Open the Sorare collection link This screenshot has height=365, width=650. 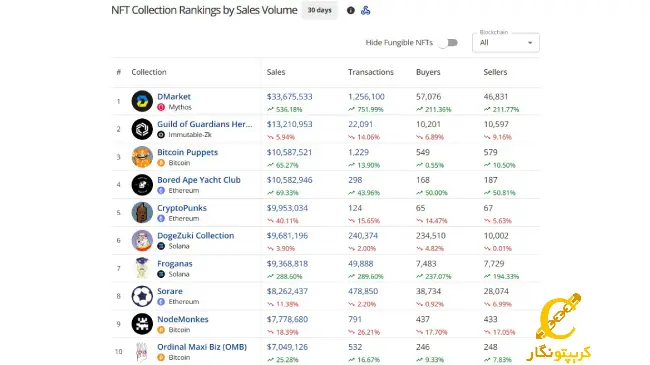pyautogui.click(x=170, y=291)
